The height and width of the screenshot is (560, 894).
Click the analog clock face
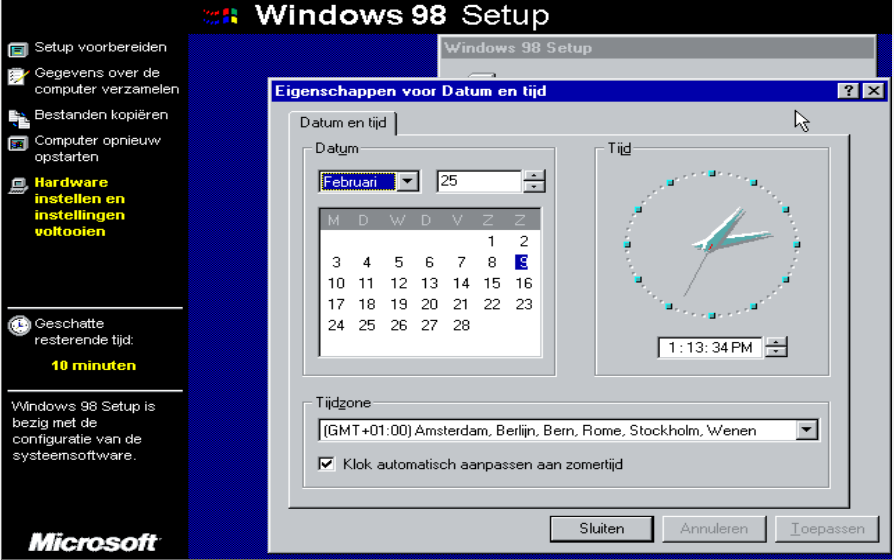(712, 244)
